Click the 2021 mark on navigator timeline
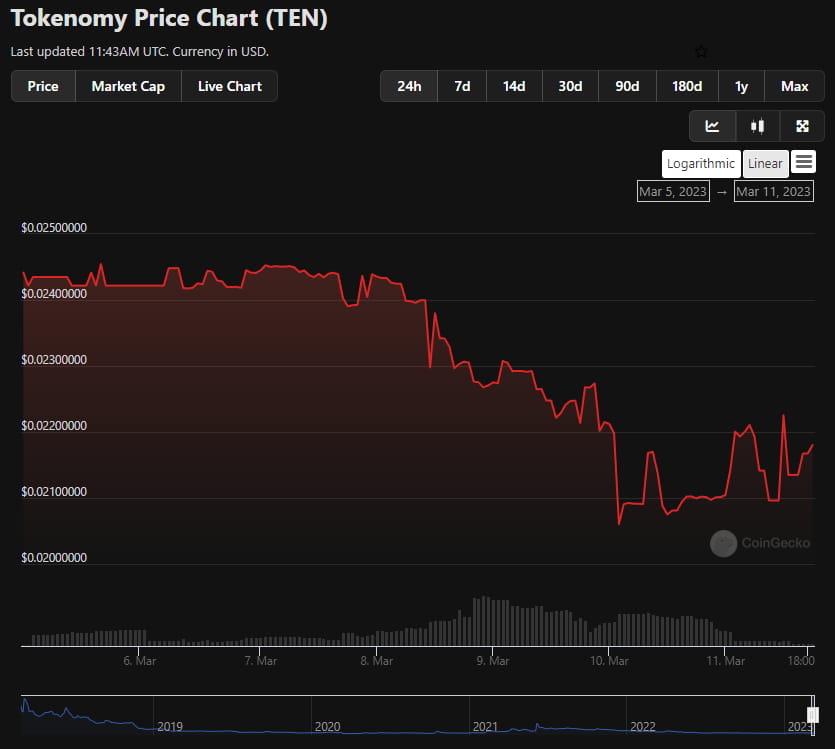Image resolution: width=835 pixels, height=749 pixels. pos(485,726)
